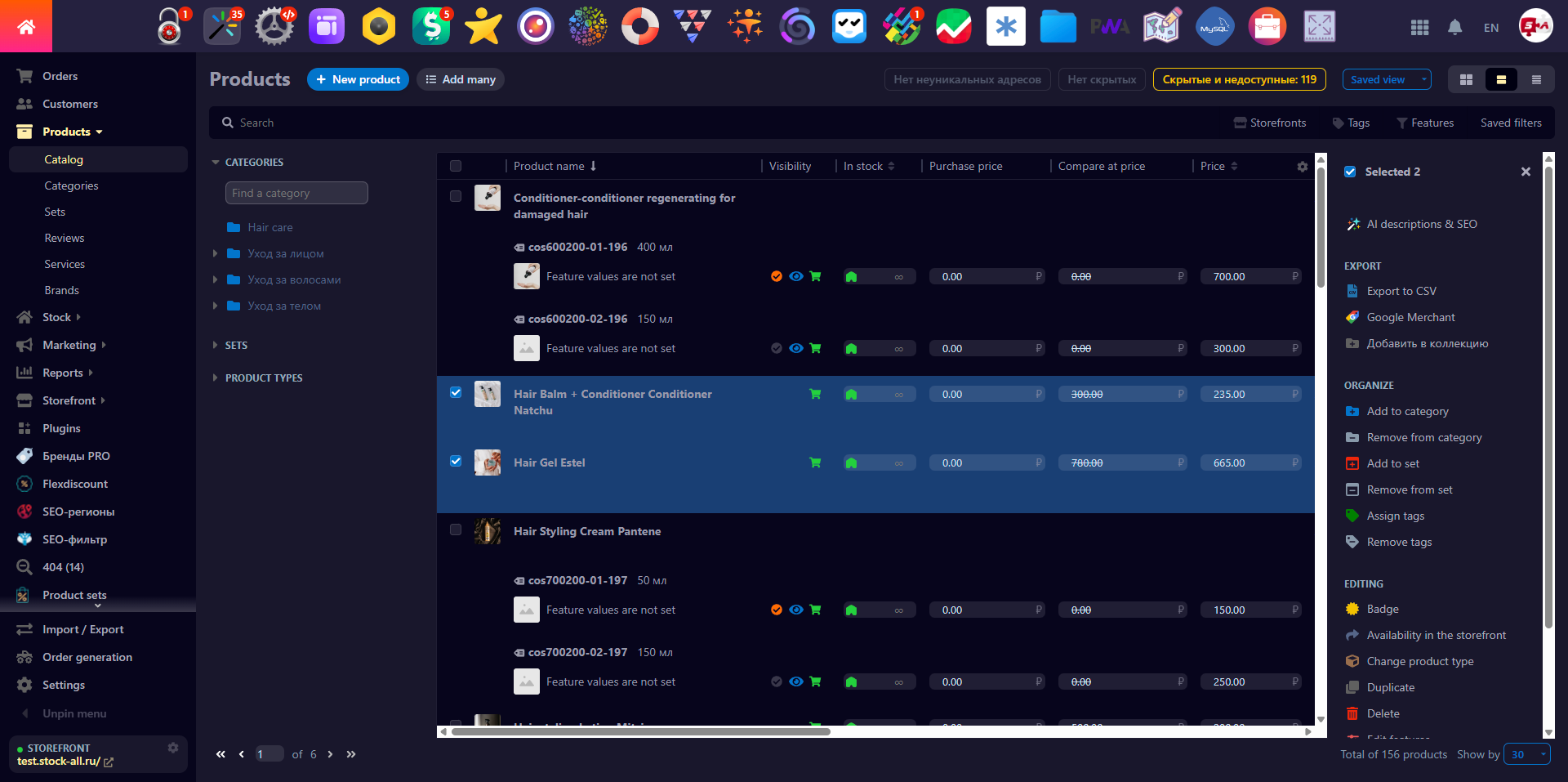Select the grid card view layout
This screenshot has width=1568, height=782.
click(x=1466, y=79)
